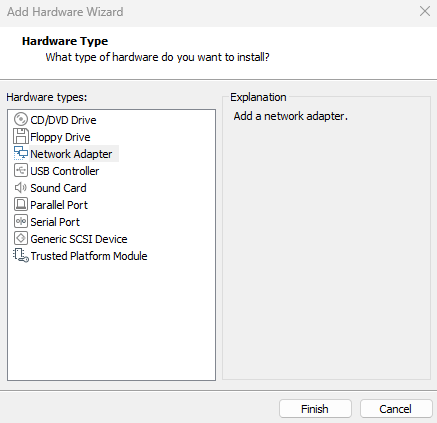The image size is (437, 423).
Task: Cancel the Add Hardware Wizard
Action: (x=396, y=409)
